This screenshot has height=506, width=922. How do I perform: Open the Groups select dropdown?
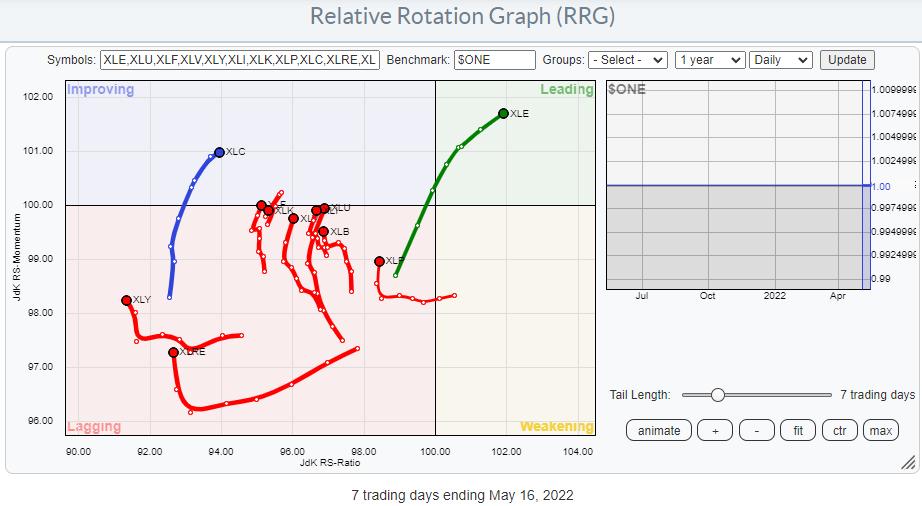click(628, 60)
